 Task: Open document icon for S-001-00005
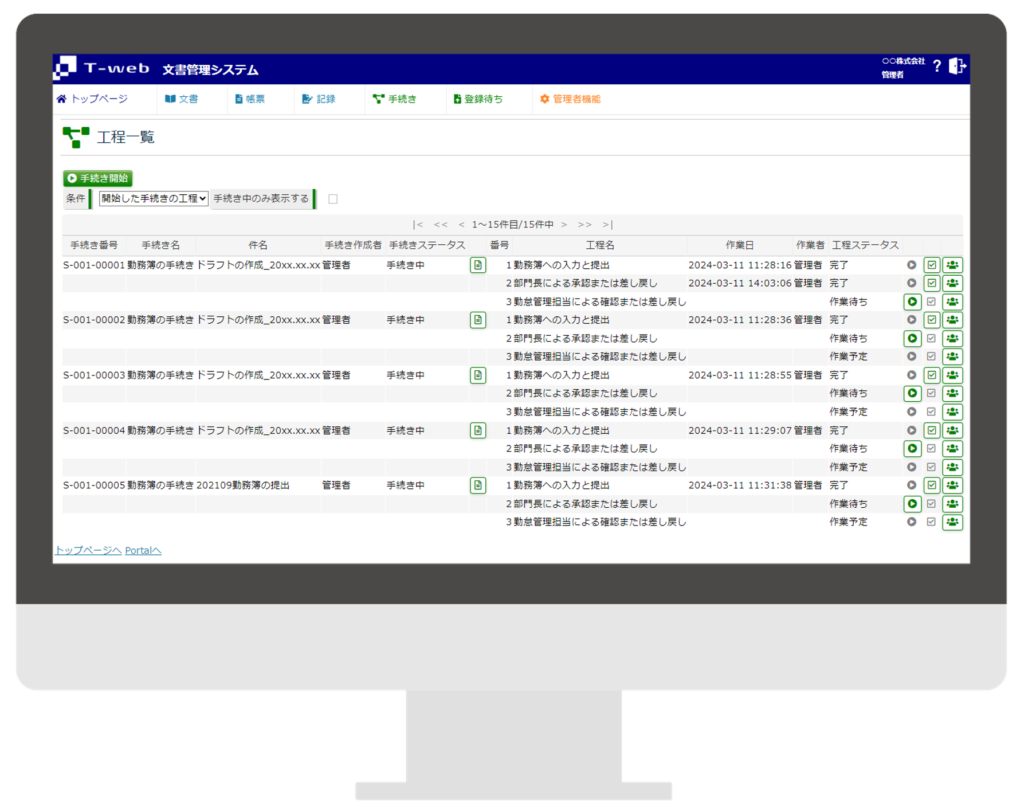(x=478, y=485)
